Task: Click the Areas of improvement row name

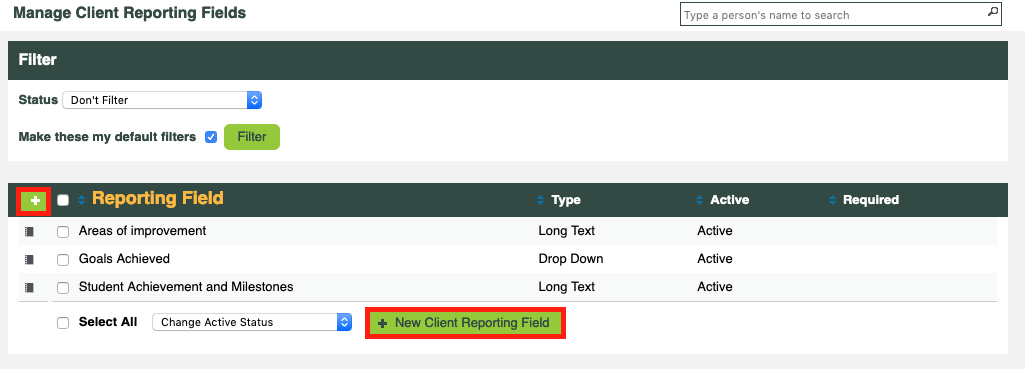Action: (143, 231)
